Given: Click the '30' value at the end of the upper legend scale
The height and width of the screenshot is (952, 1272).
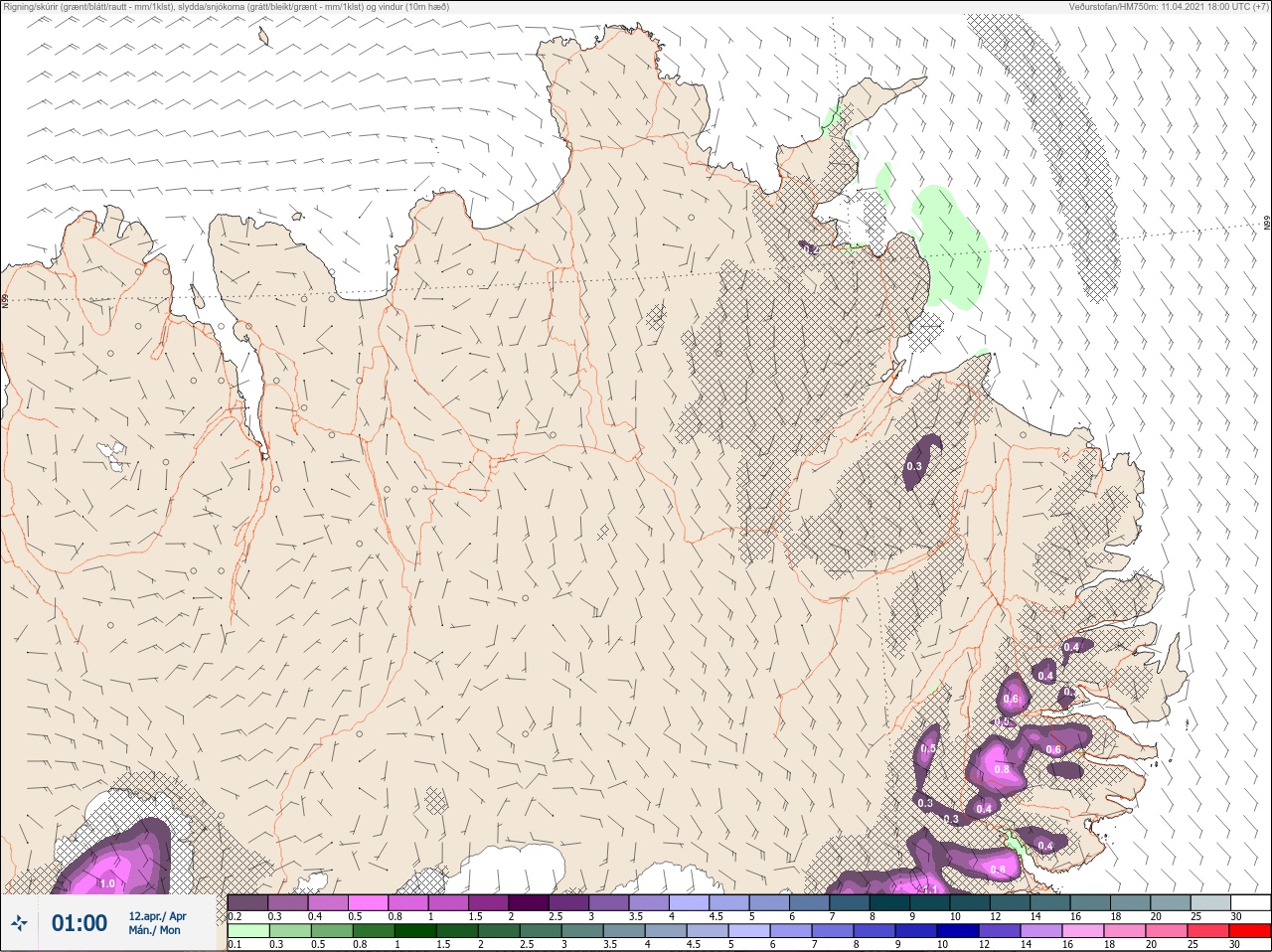Looking at the screenshot, I should (x=1236, y=916).
